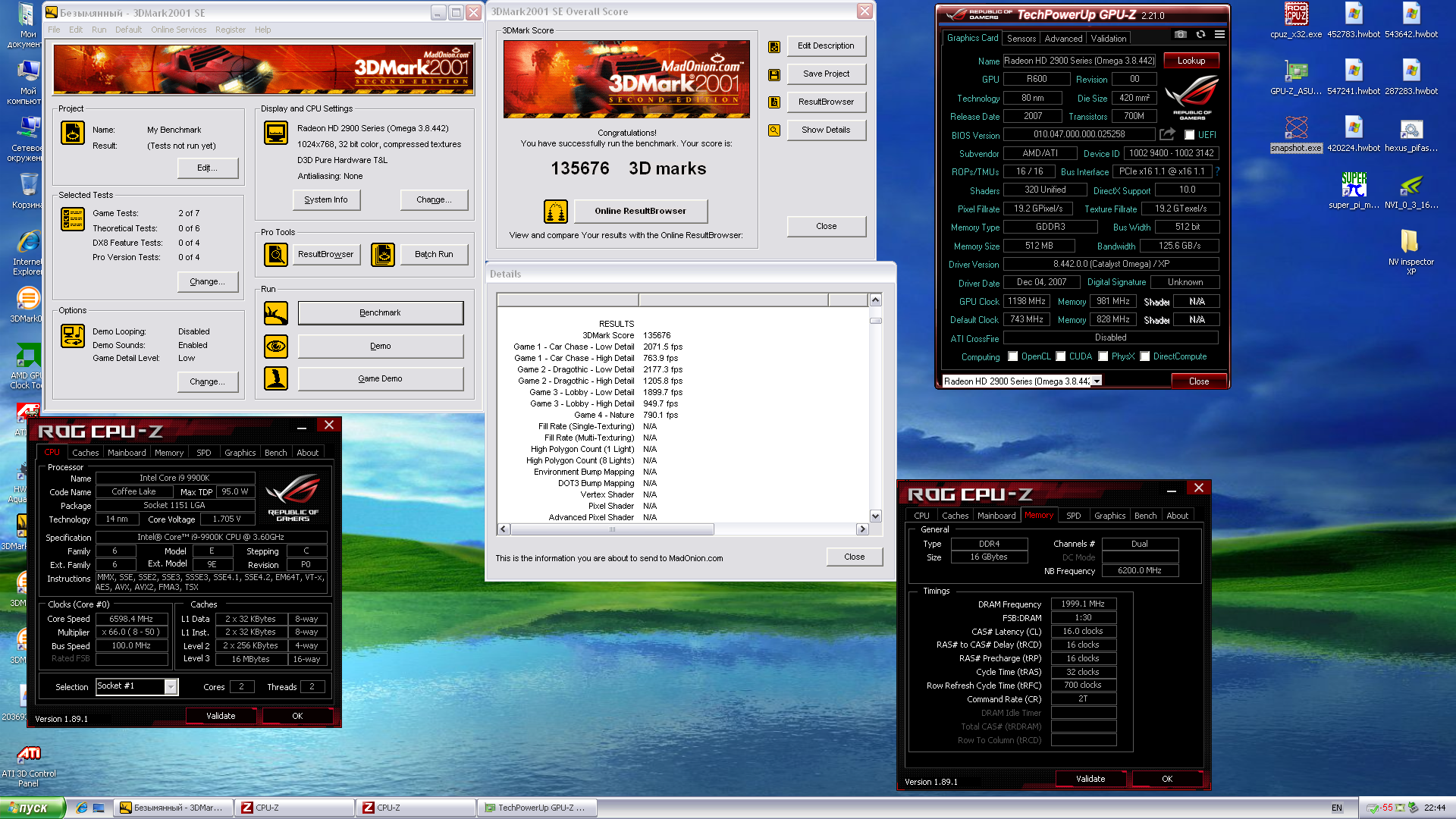The width and height of the screenshot is (1456, 819).
Task: Click OK in the left CPU-Z window
Action: coord(297,716)
